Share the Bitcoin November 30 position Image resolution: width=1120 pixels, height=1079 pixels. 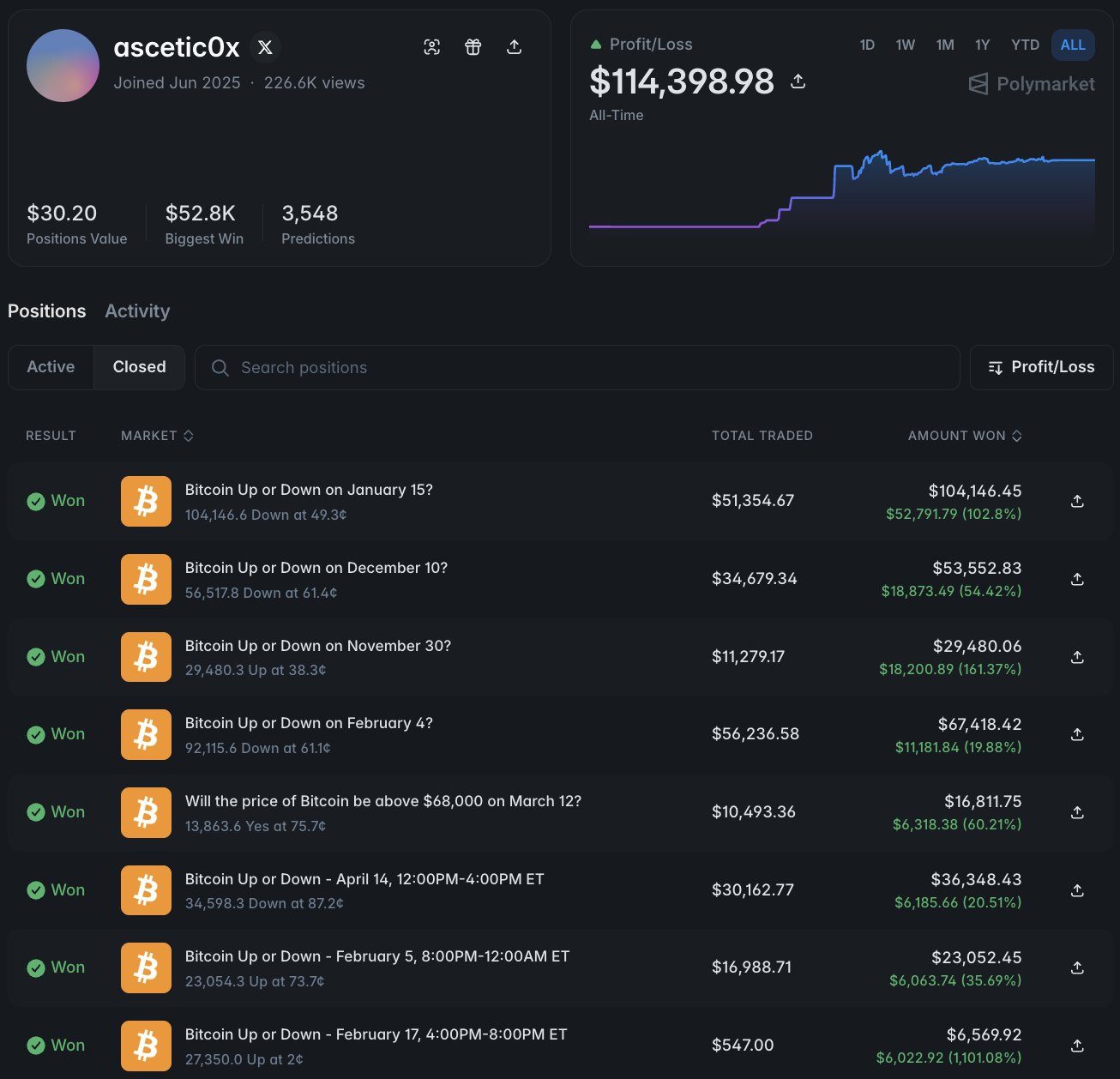[x=1078, y=657]
